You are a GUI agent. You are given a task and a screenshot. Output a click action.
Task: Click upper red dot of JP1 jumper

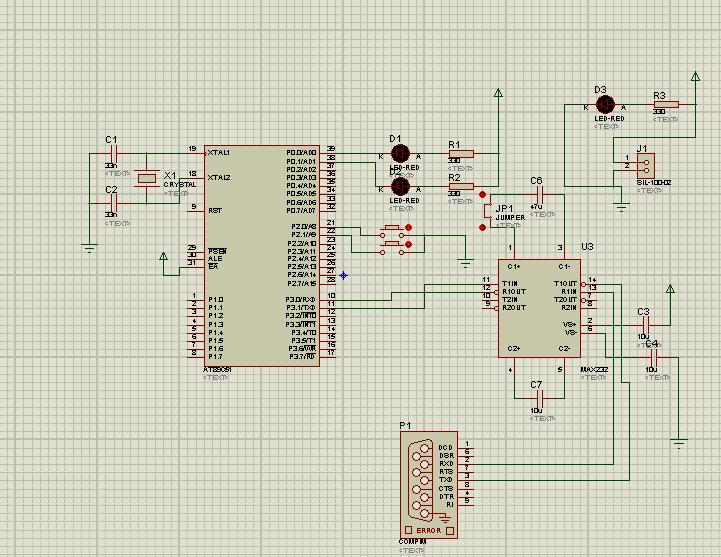pyautogui.click(x=482, y=195)
